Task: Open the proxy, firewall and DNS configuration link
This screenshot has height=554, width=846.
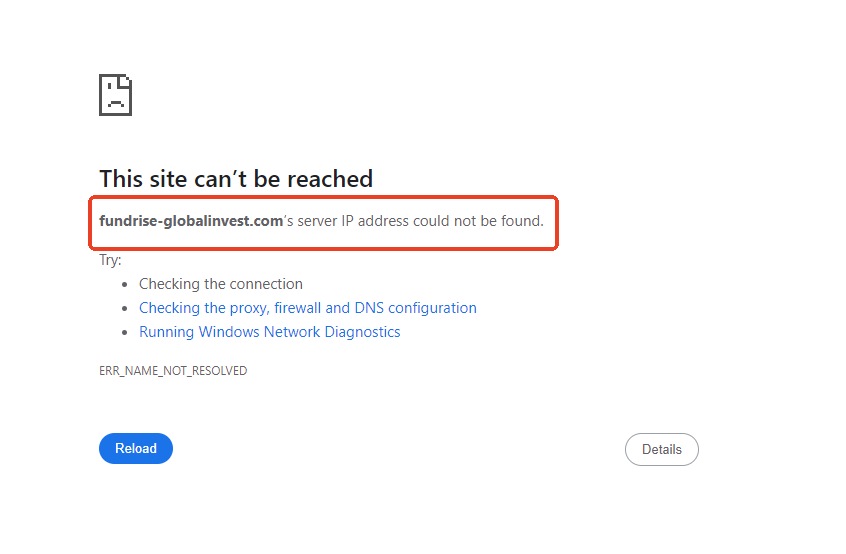Action: point(307,308)
